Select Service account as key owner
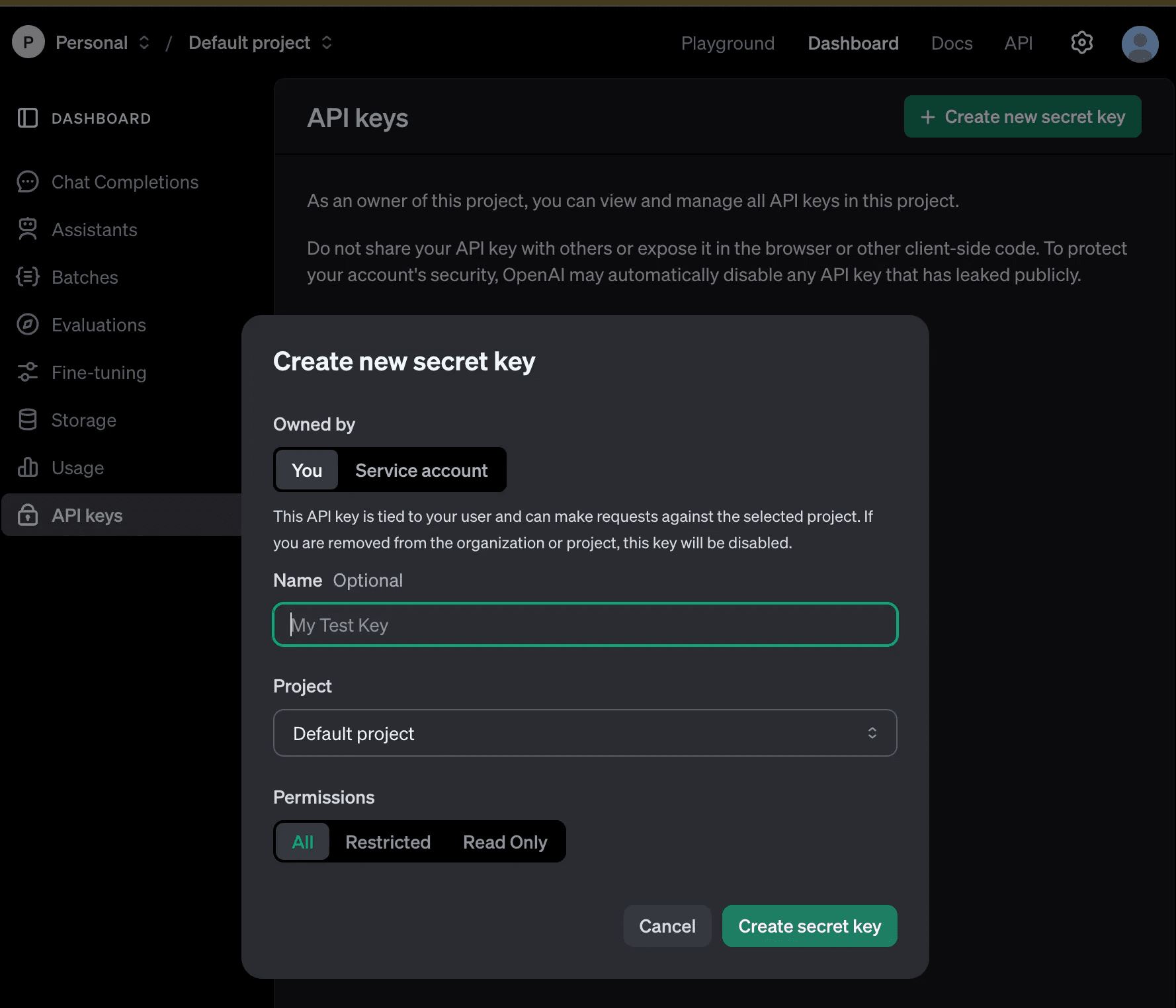This screenshot has height=1008, width=1176. click(x=421, y=470)
